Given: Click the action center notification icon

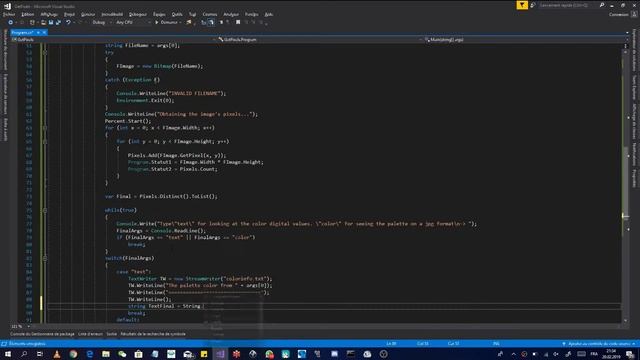Looking at the screenshot, I should pos(631,354).
